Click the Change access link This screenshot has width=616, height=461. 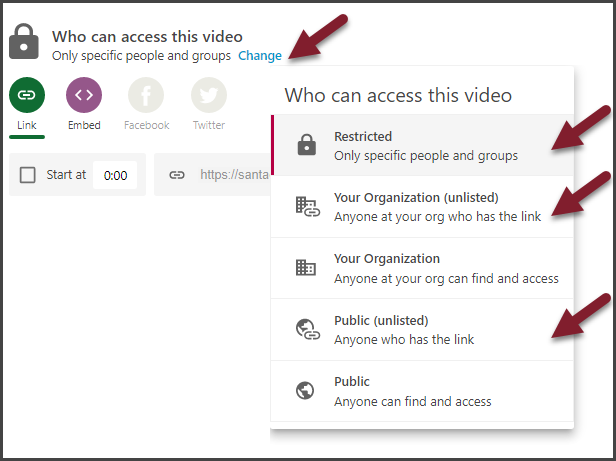pyautogui.click(x=260, y=56)
